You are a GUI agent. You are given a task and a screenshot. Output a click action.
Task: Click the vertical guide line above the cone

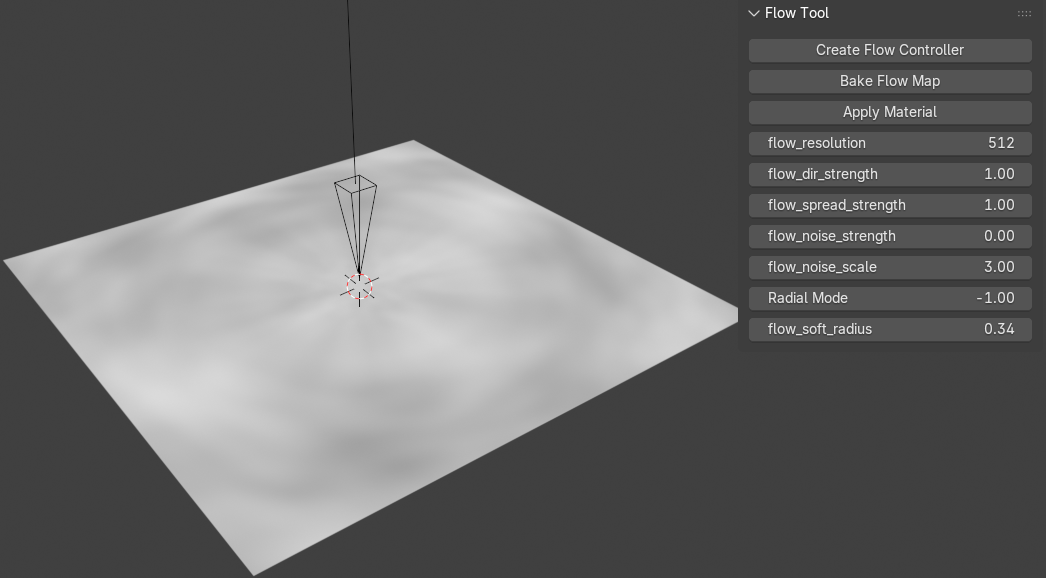click(x=352, y=80)
